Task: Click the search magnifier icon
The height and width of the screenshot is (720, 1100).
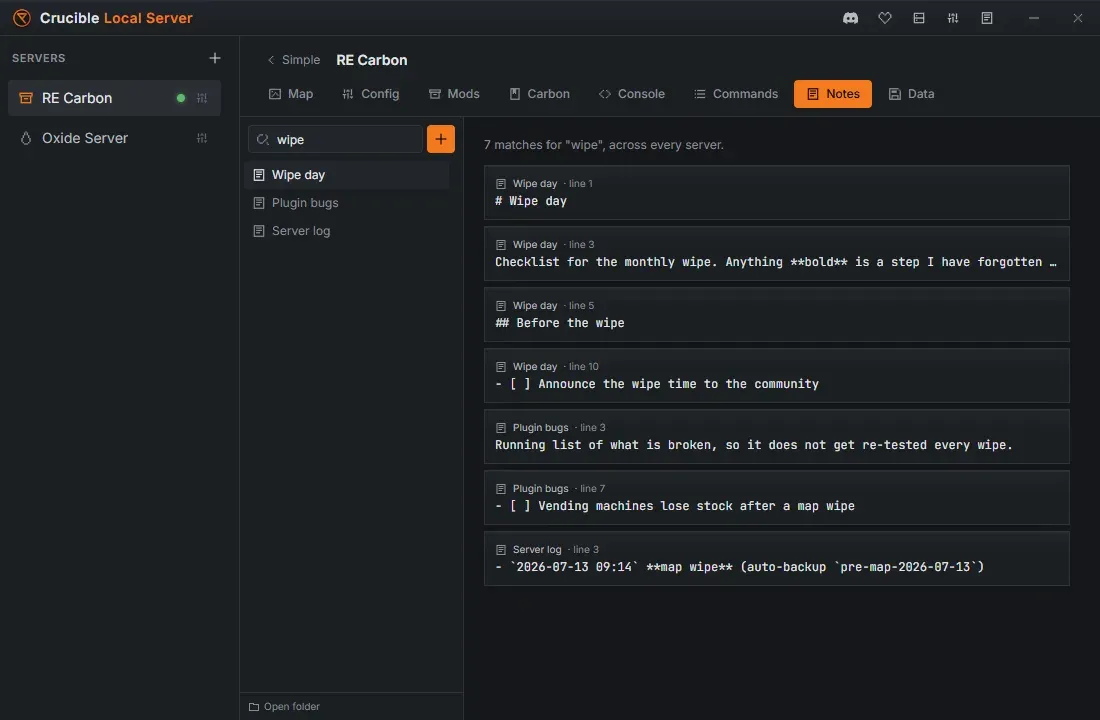Action: (262, 140)
